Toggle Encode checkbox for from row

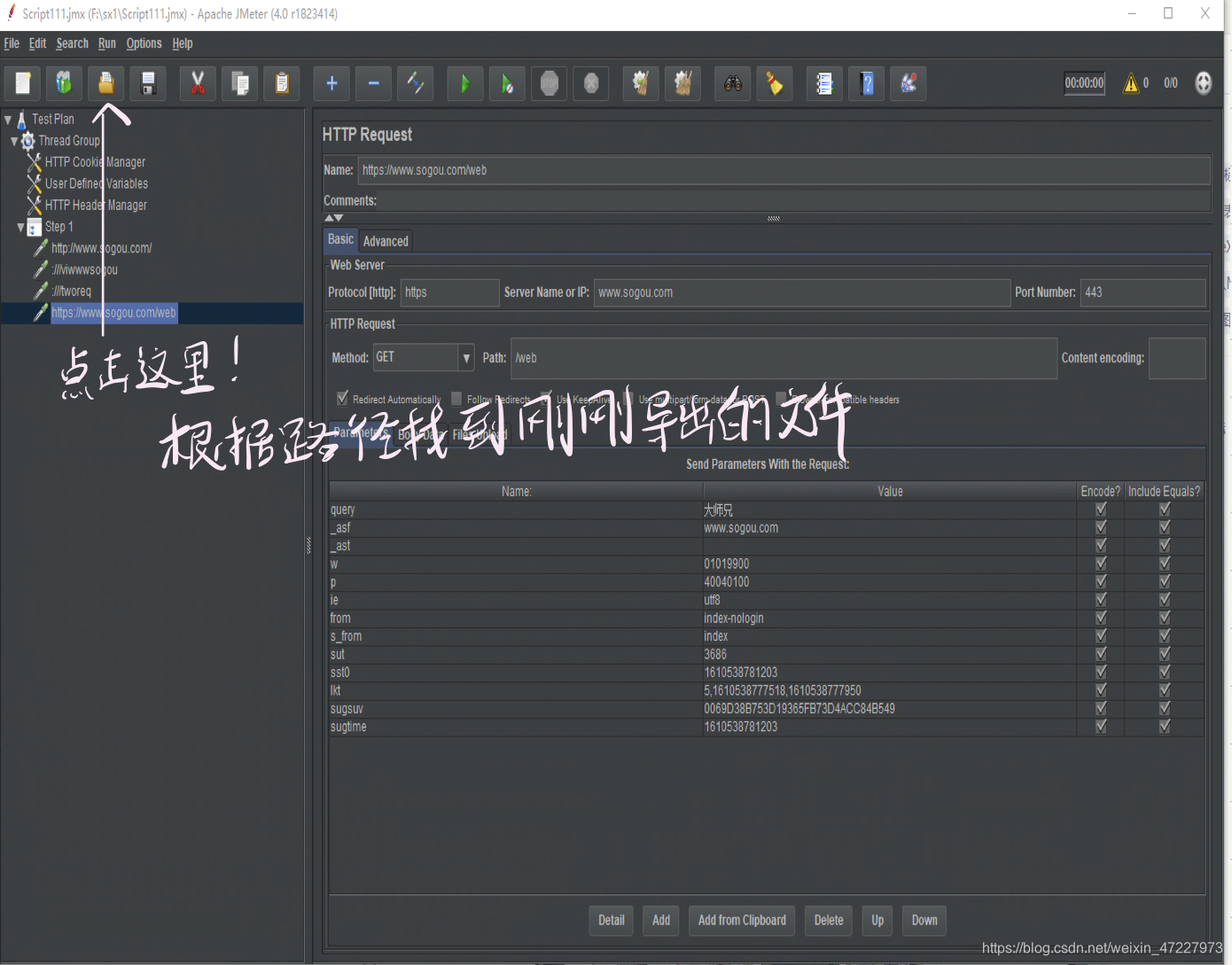tap(1101, 618)
